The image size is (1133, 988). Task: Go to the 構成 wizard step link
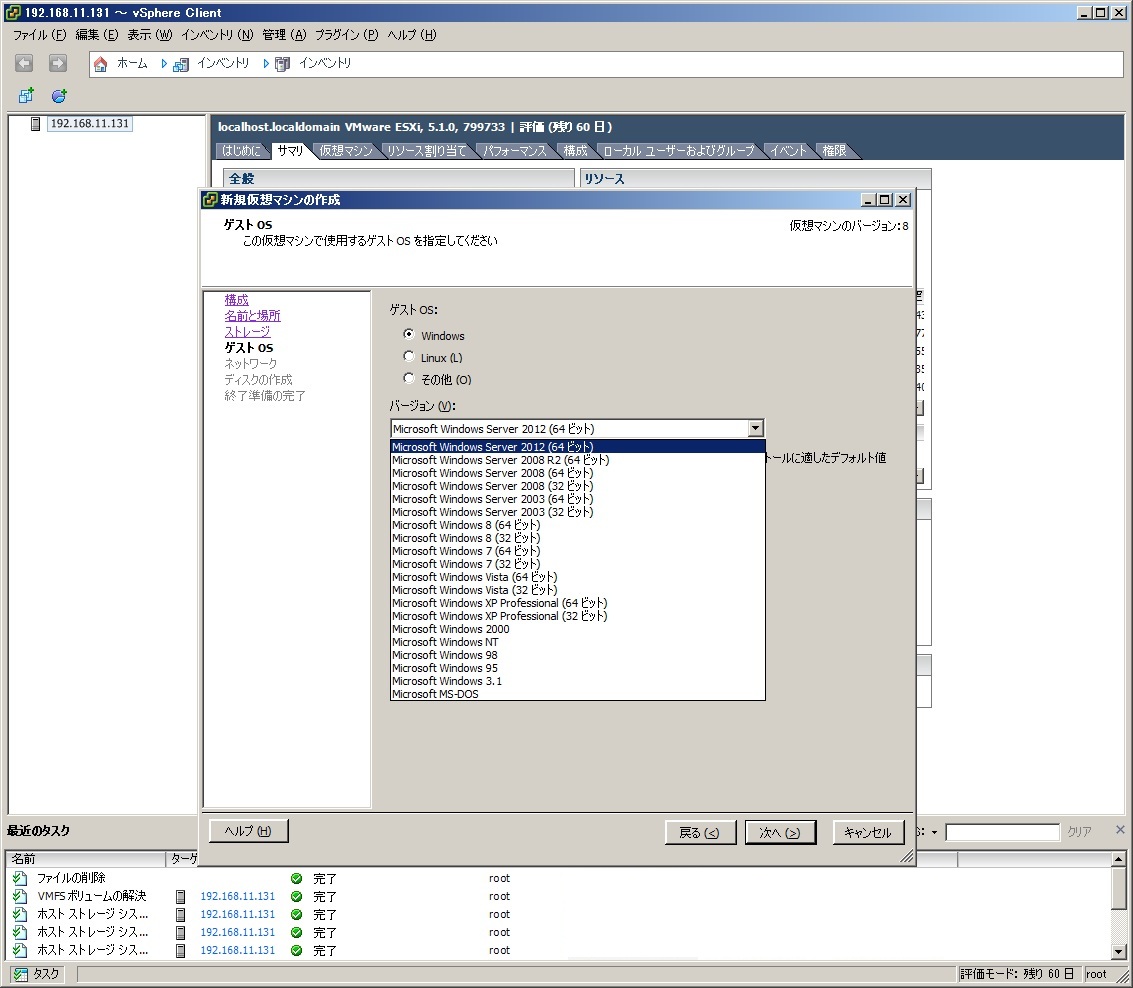click(236, 300)
